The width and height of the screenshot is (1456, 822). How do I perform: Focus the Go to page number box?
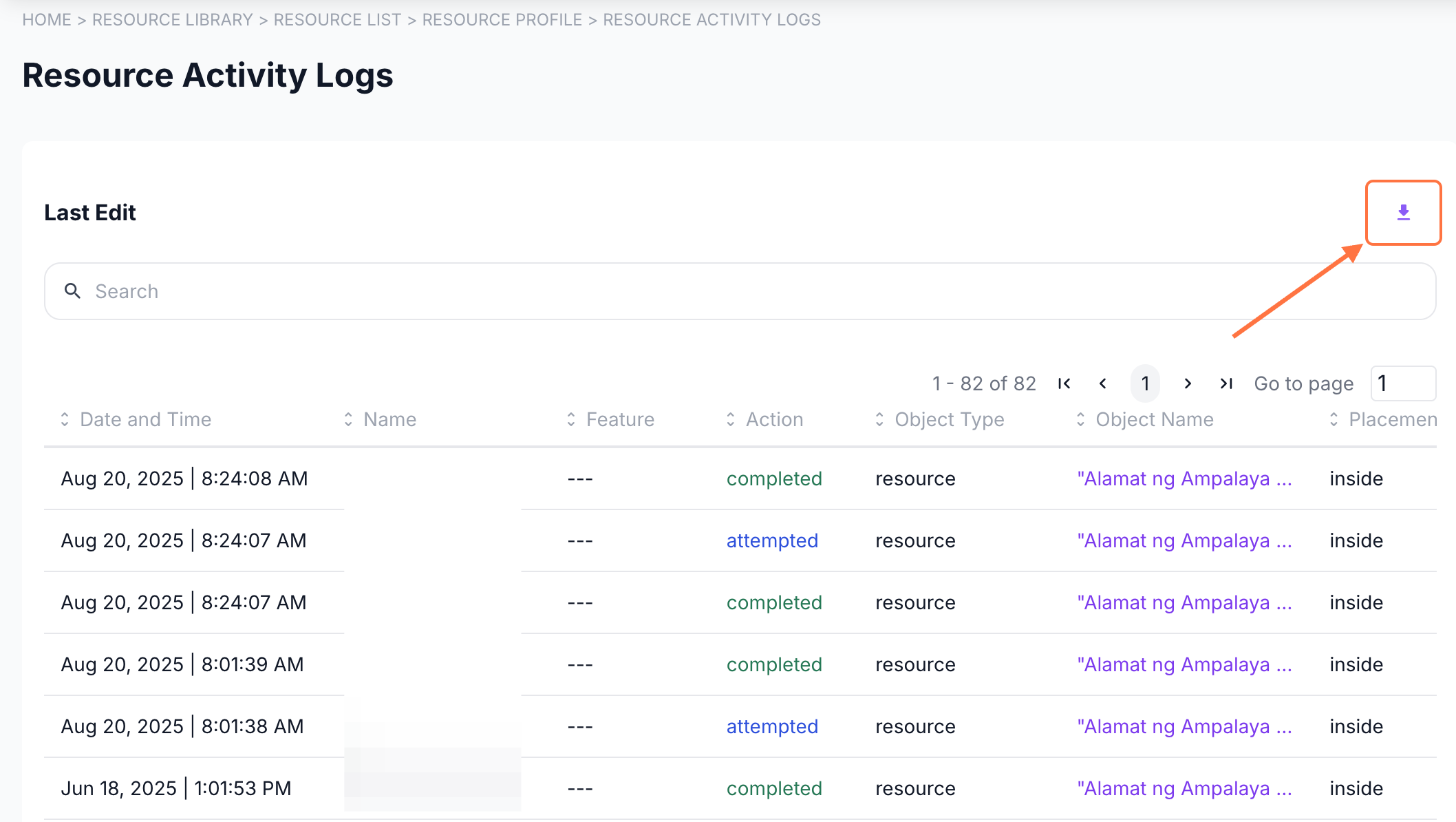click(x=1402, y=383)
